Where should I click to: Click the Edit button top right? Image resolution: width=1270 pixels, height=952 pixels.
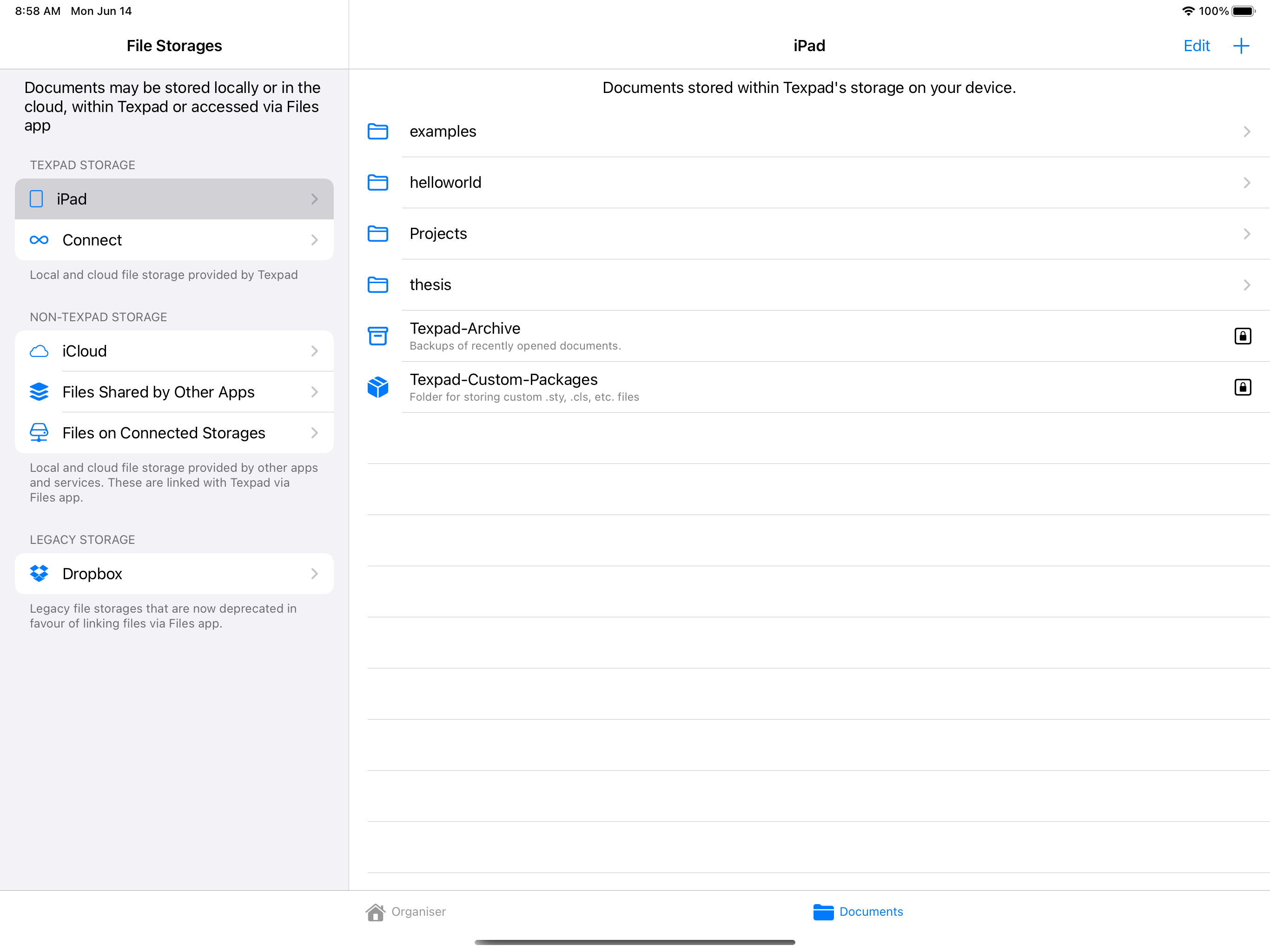1196,45
